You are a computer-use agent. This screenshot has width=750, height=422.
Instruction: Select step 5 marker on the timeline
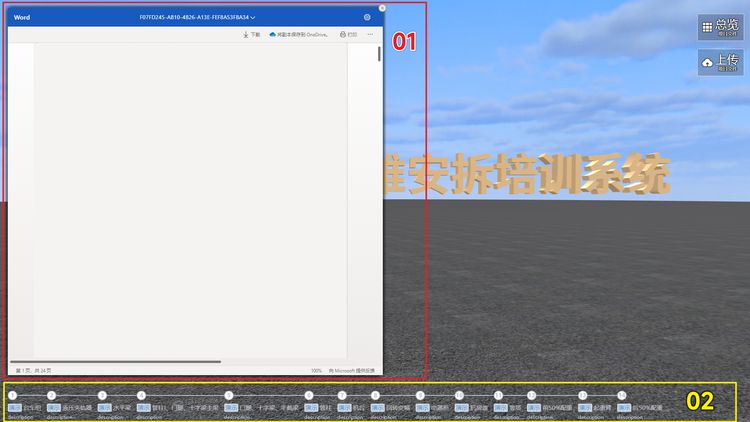click(x=228, y=396)
